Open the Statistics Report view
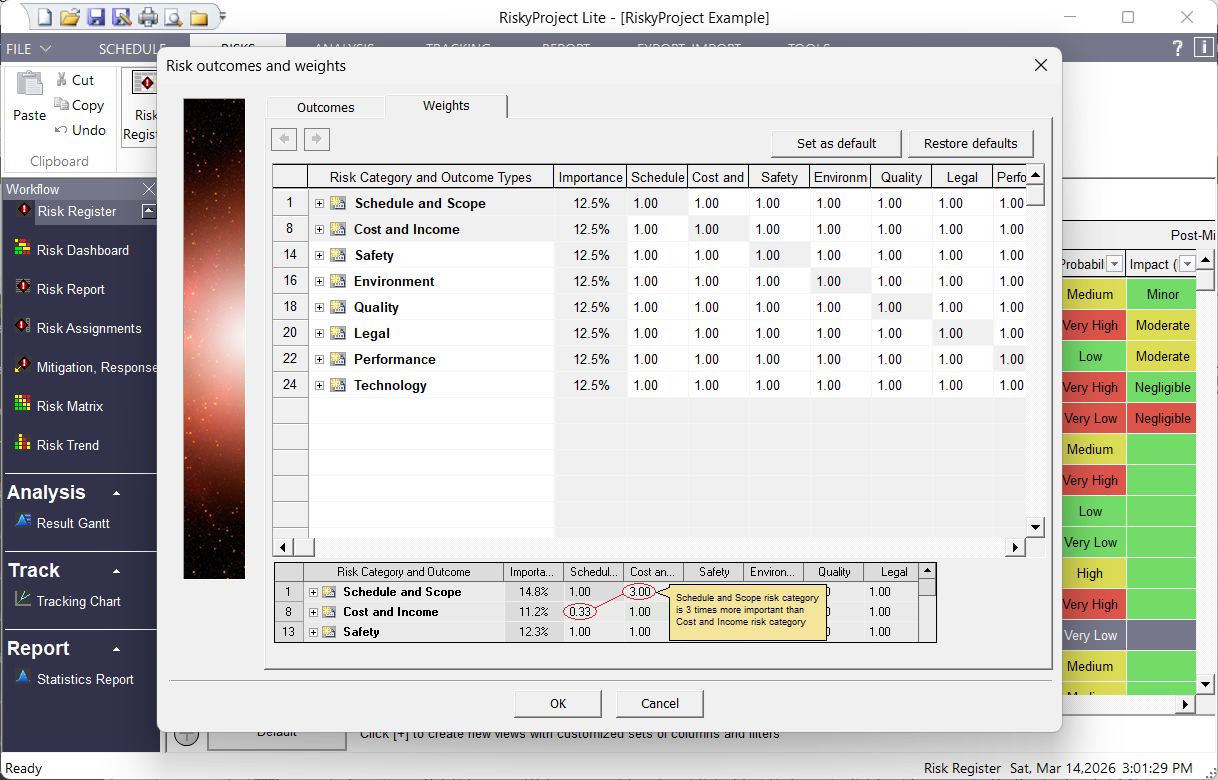Viewport: 1218px width, 780px height. 84,679
